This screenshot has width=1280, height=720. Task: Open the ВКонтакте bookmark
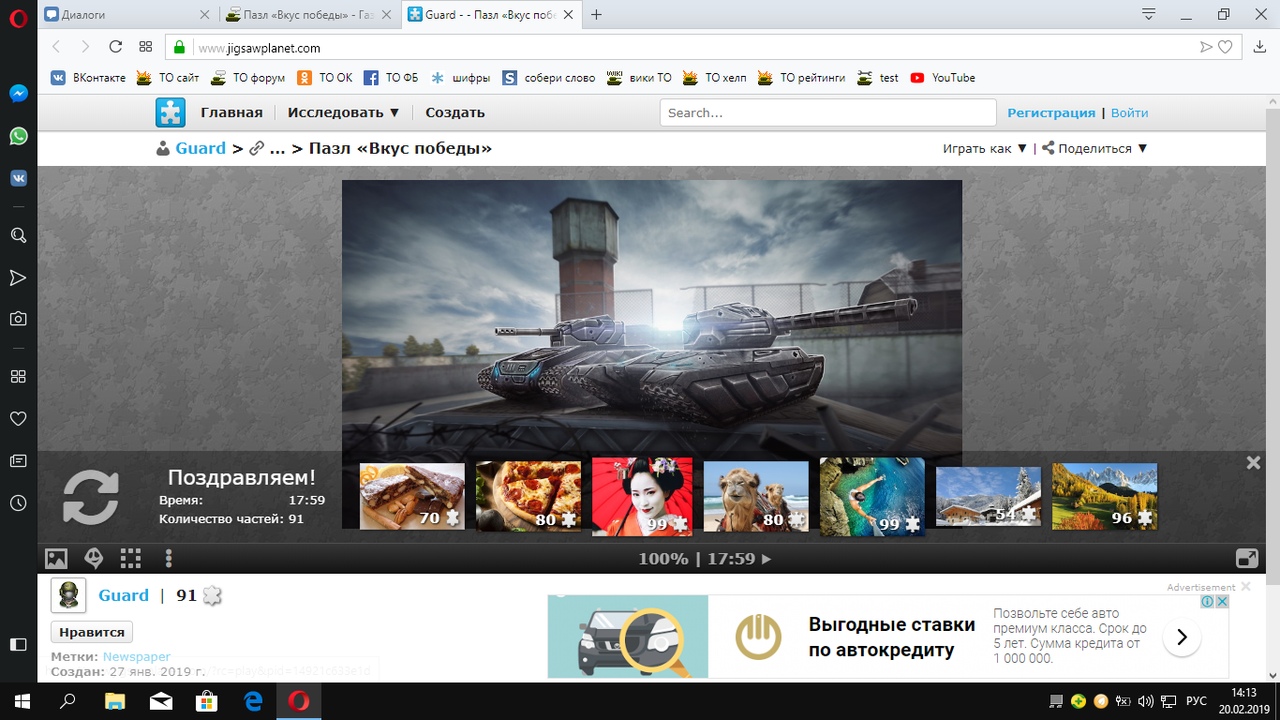tap(88, 77)
